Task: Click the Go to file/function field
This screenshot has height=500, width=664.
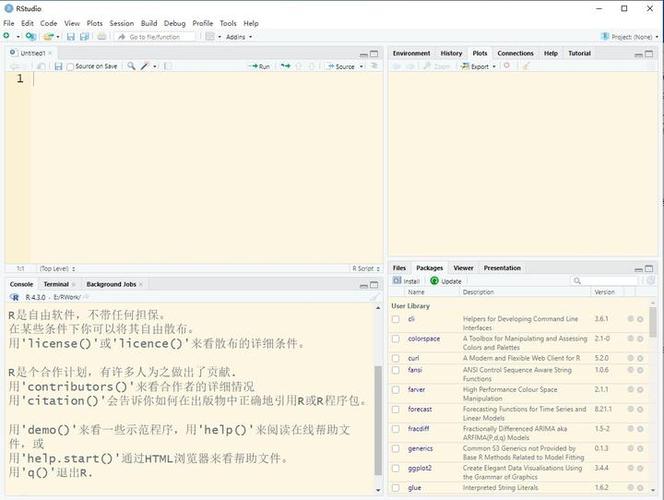Action: [x=155, y=37]
